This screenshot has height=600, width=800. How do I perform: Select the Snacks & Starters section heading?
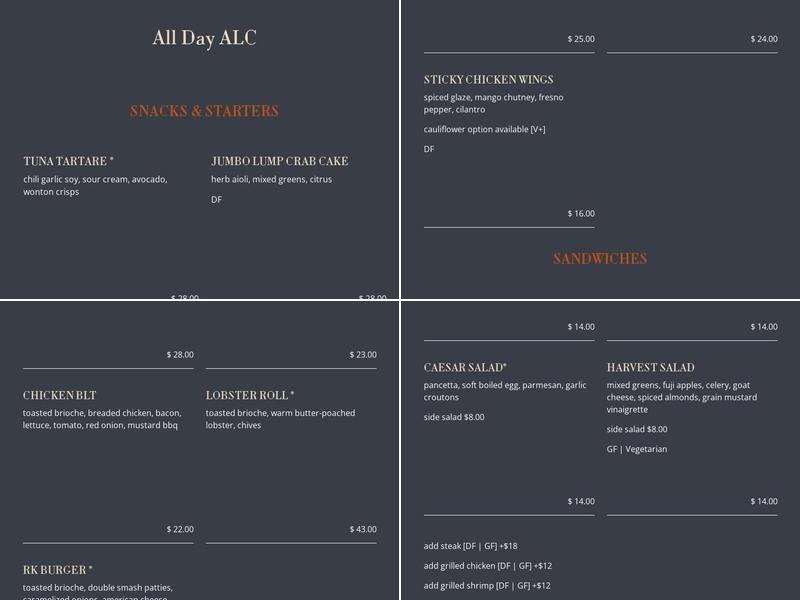coord(204,111)
